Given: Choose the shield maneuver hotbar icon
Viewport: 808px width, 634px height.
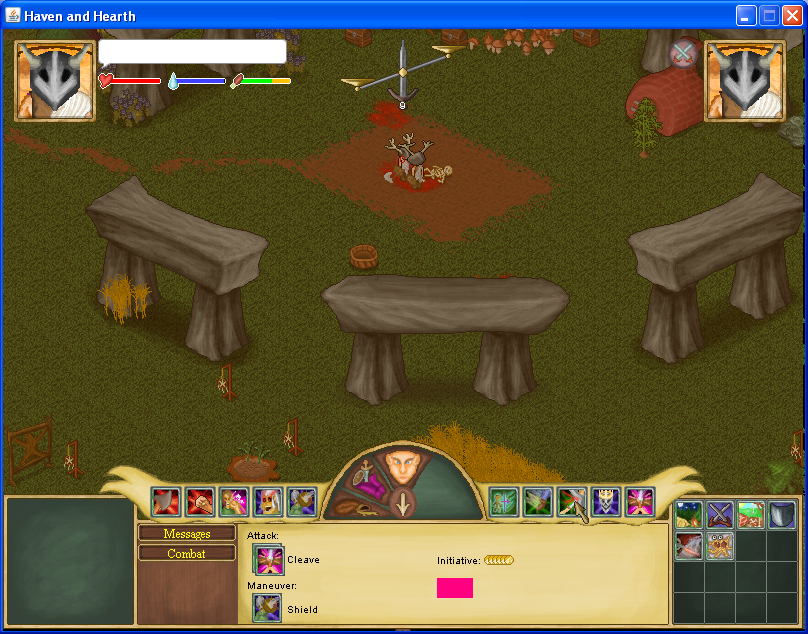Looking at the screenshot, I should (301, 502).
